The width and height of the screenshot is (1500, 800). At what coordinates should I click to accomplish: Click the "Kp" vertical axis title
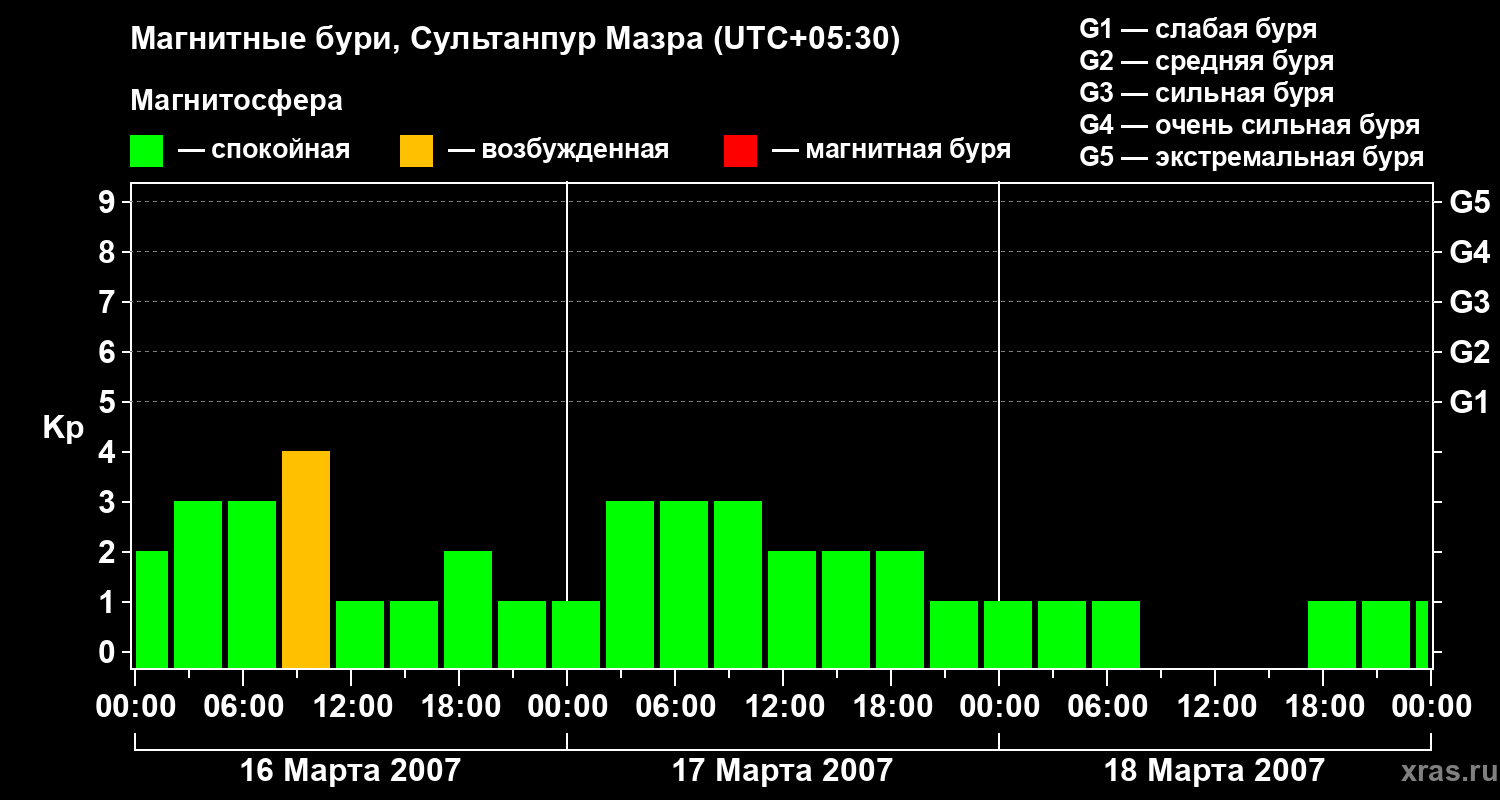pos(63,428)
